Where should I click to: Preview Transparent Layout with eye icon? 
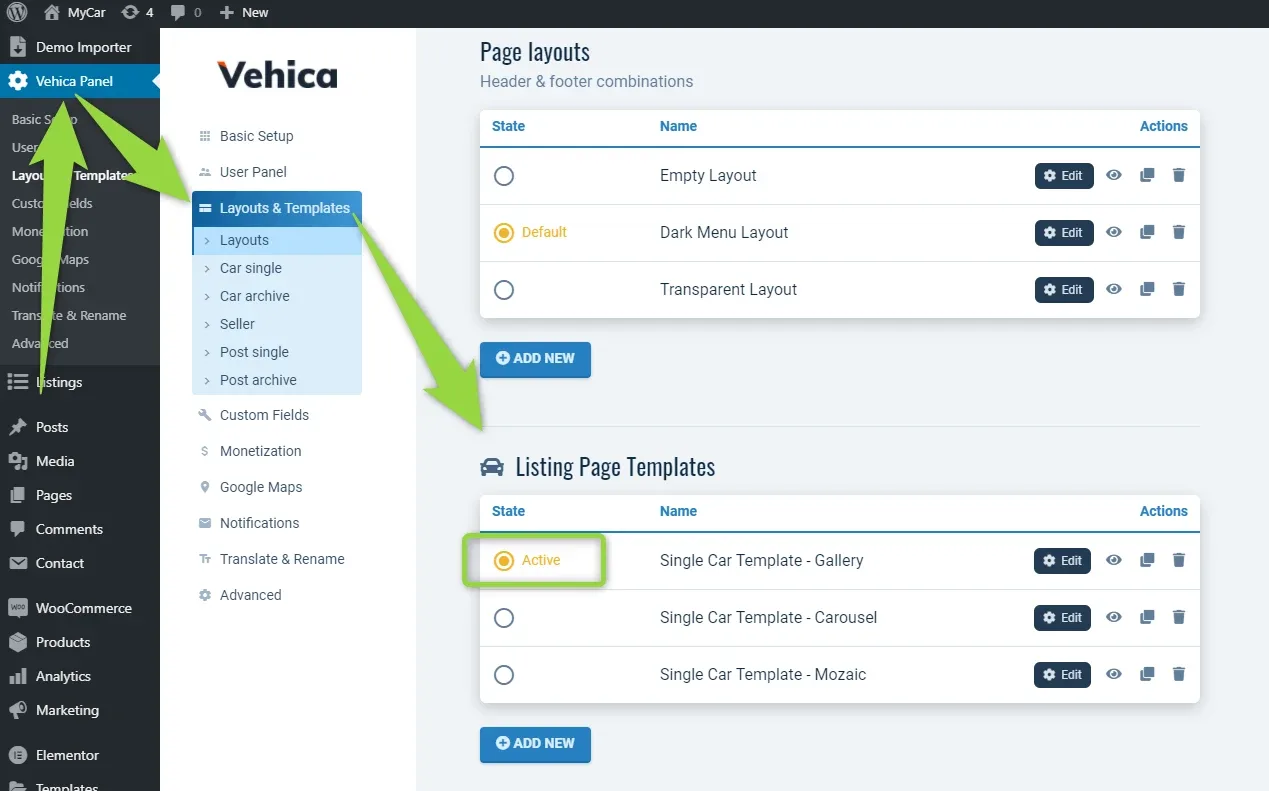tap(1114, 289)
